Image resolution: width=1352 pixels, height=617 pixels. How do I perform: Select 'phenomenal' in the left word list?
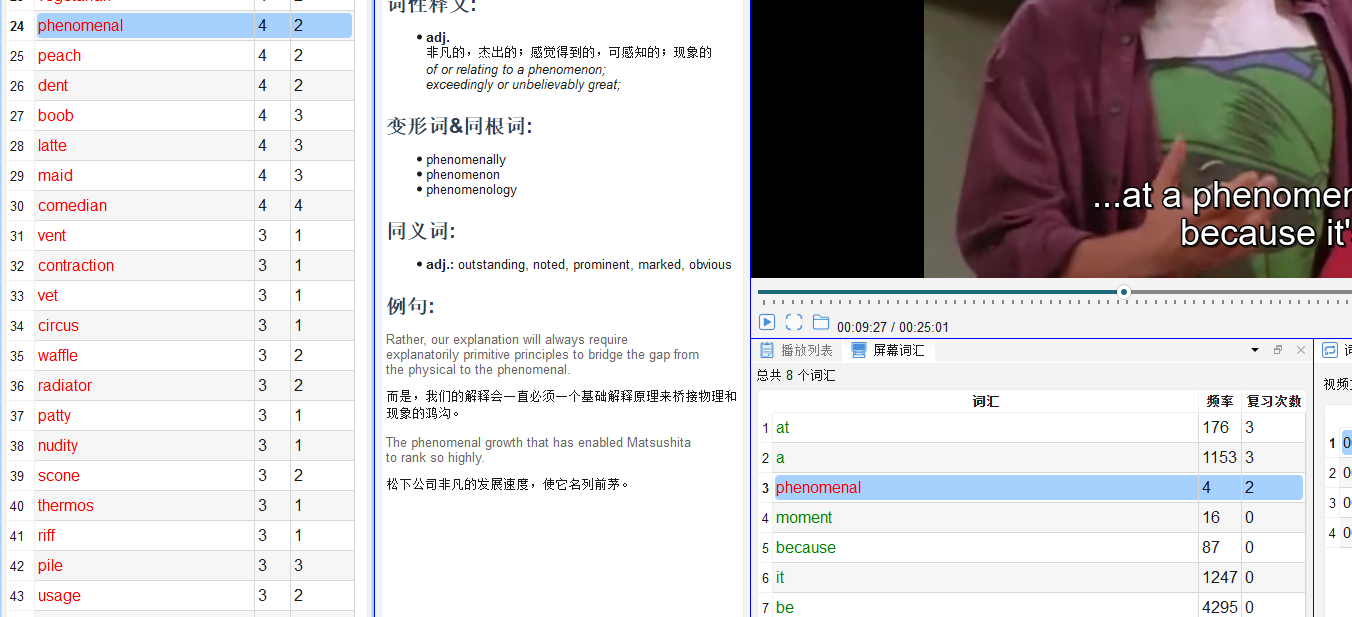(x=80, y=25)
